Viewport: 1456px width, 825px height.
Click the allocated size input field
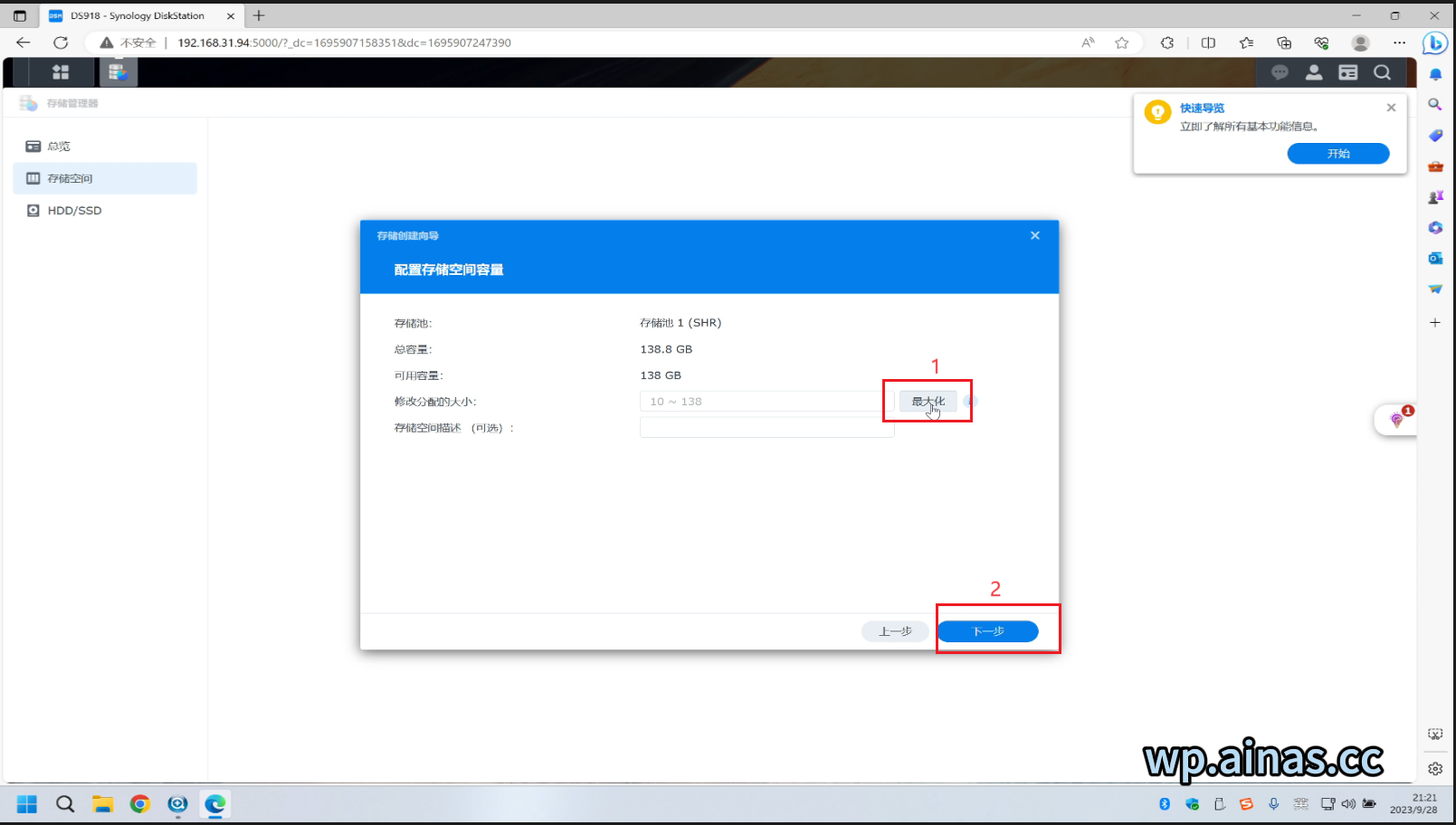(x=766, y=402)
